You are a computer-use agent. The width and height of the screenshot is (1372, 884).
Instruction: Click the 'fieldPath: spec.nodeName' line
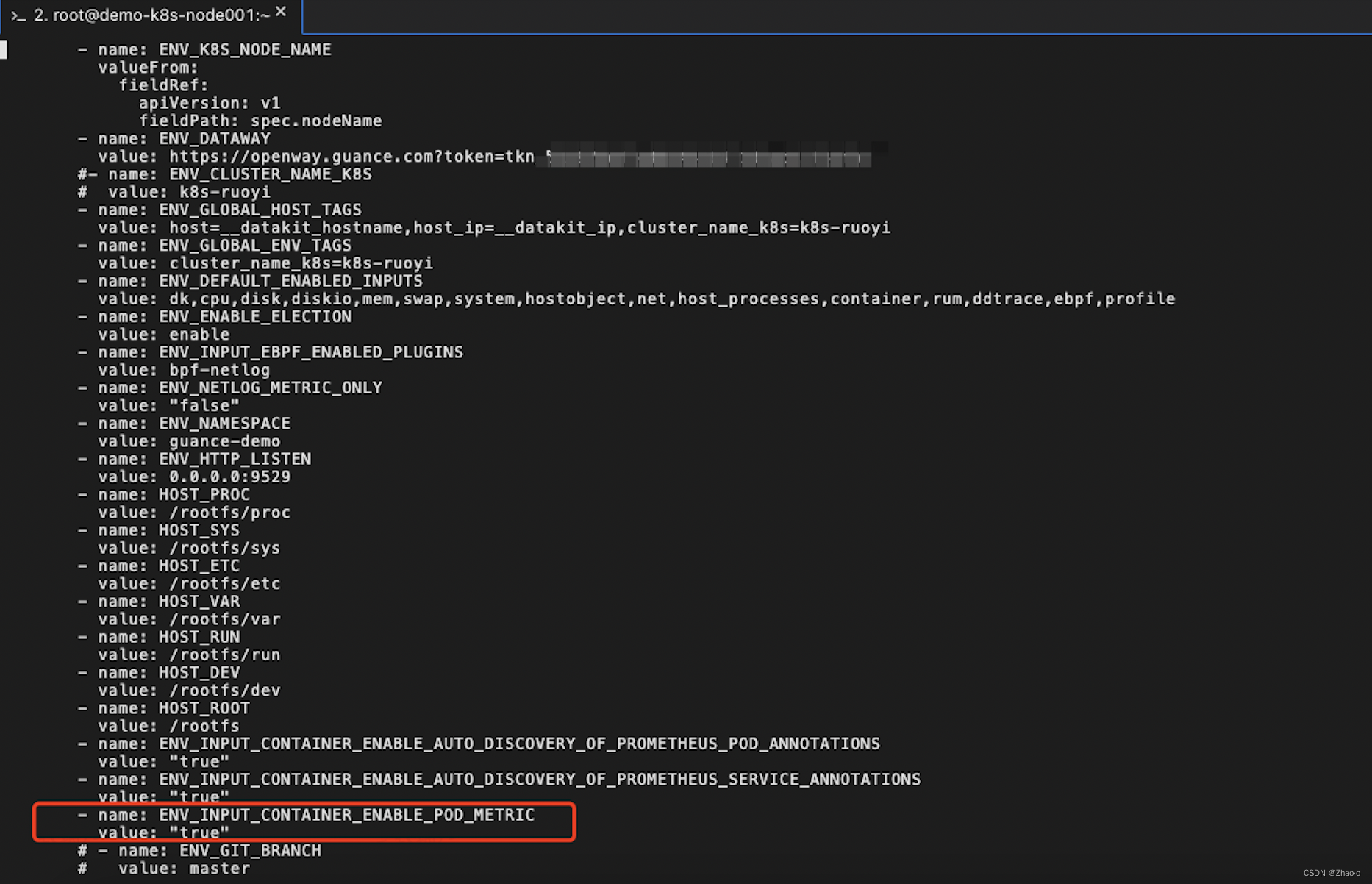(x=260, y=121)
